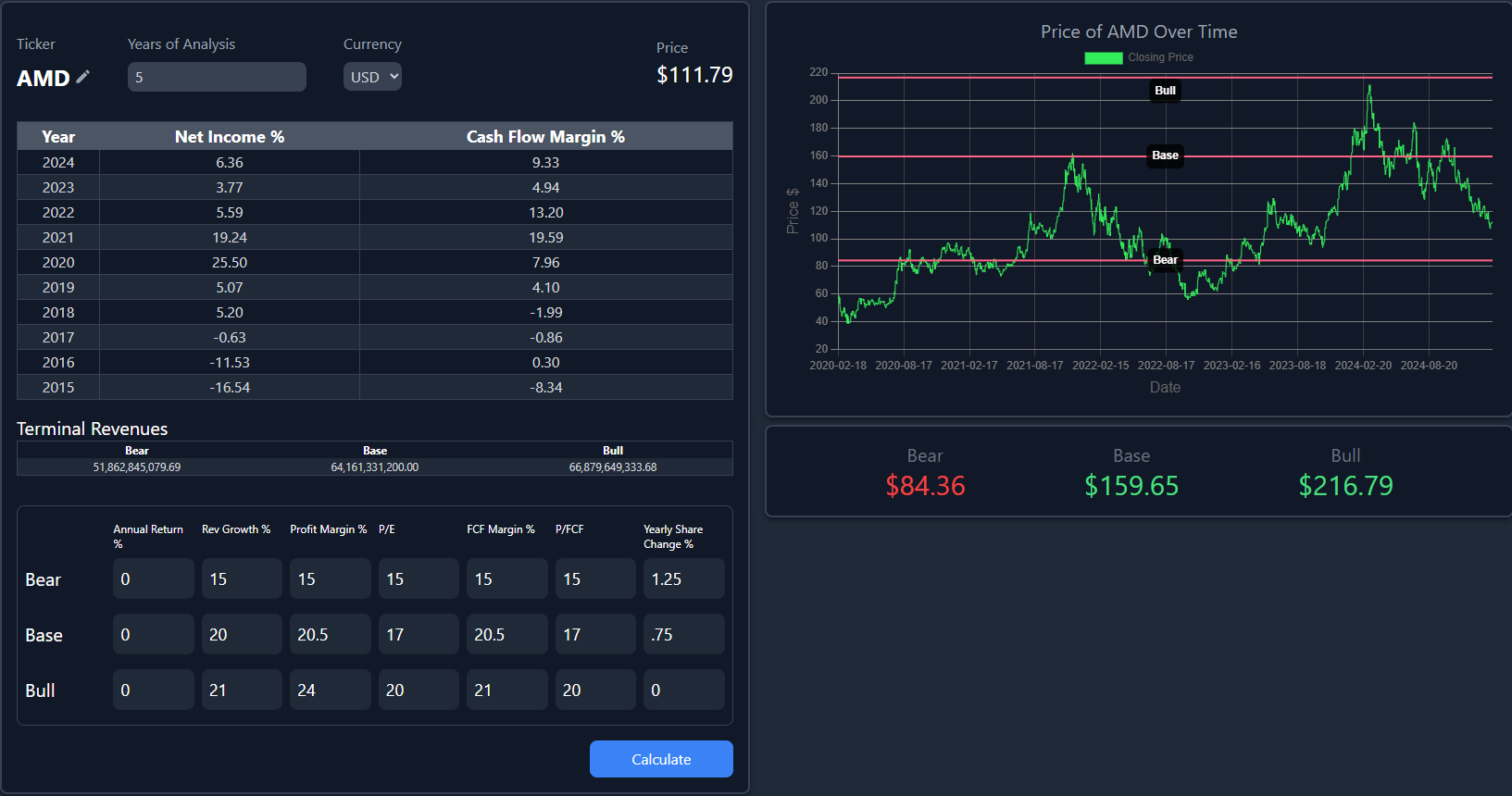This screenshot has height=796, width=1512.
Task: Click the Base Annual Return % field
Action: click(x=153, y=634)
